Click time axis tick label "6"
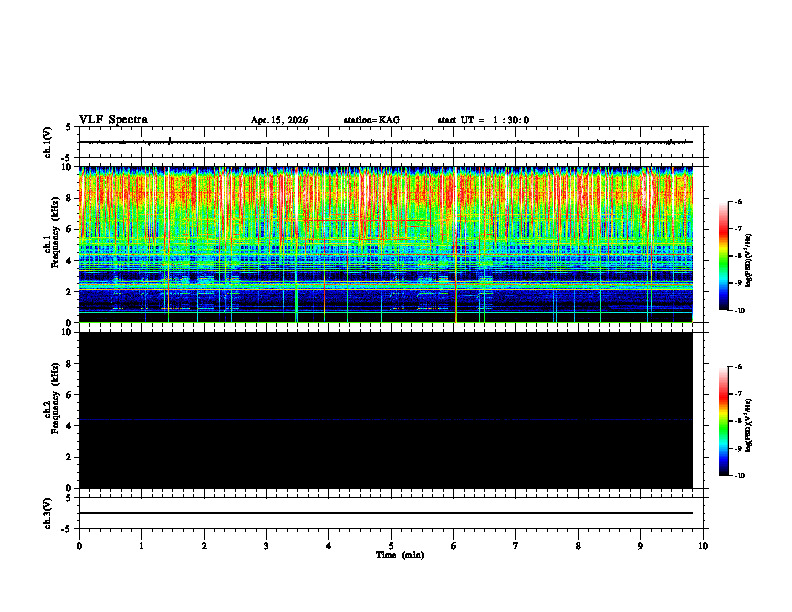The height and width of the screenshot is (612, 792). tap(454, 546)
